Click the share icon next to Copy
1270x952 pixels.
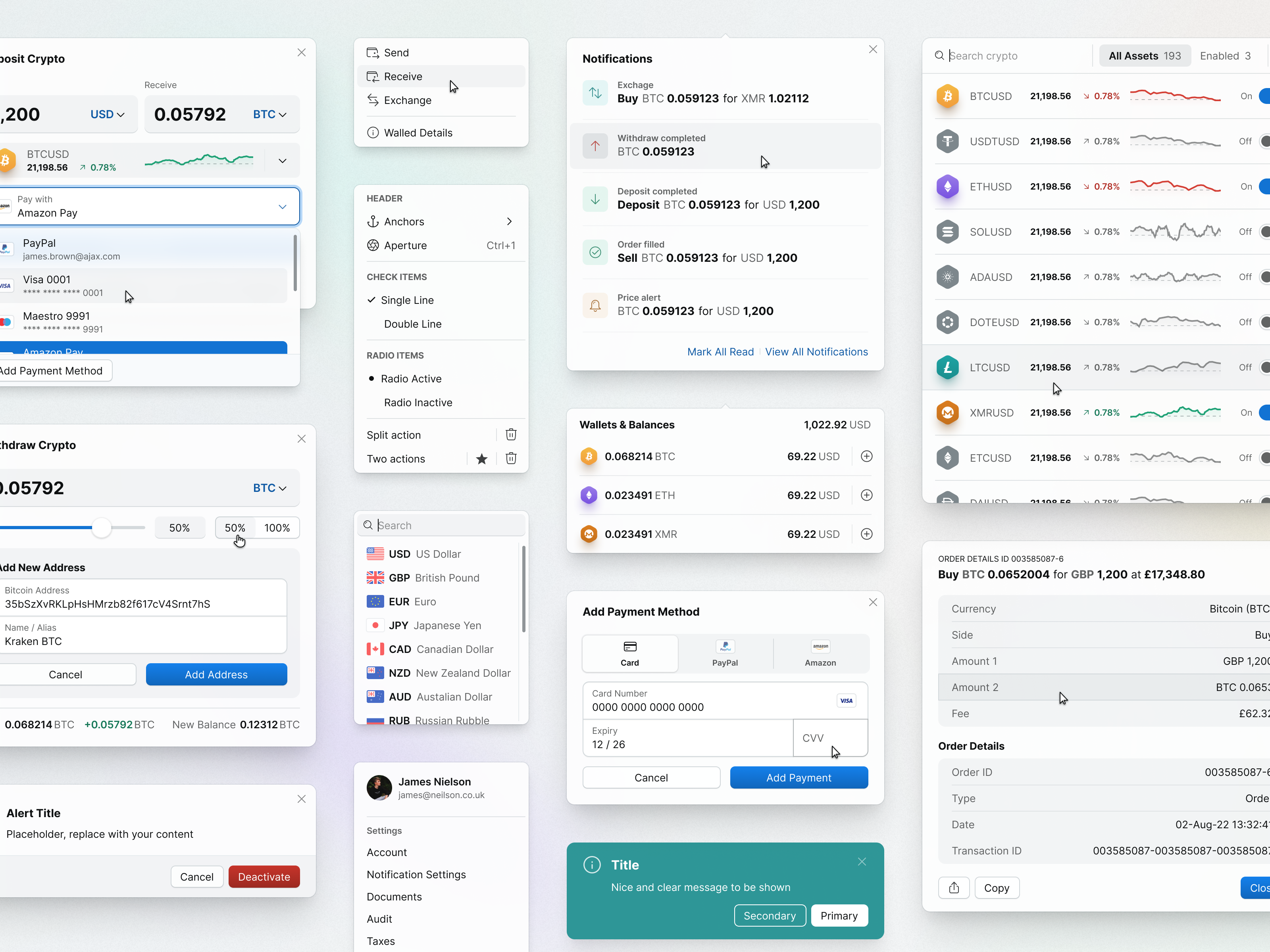(954, 888)
